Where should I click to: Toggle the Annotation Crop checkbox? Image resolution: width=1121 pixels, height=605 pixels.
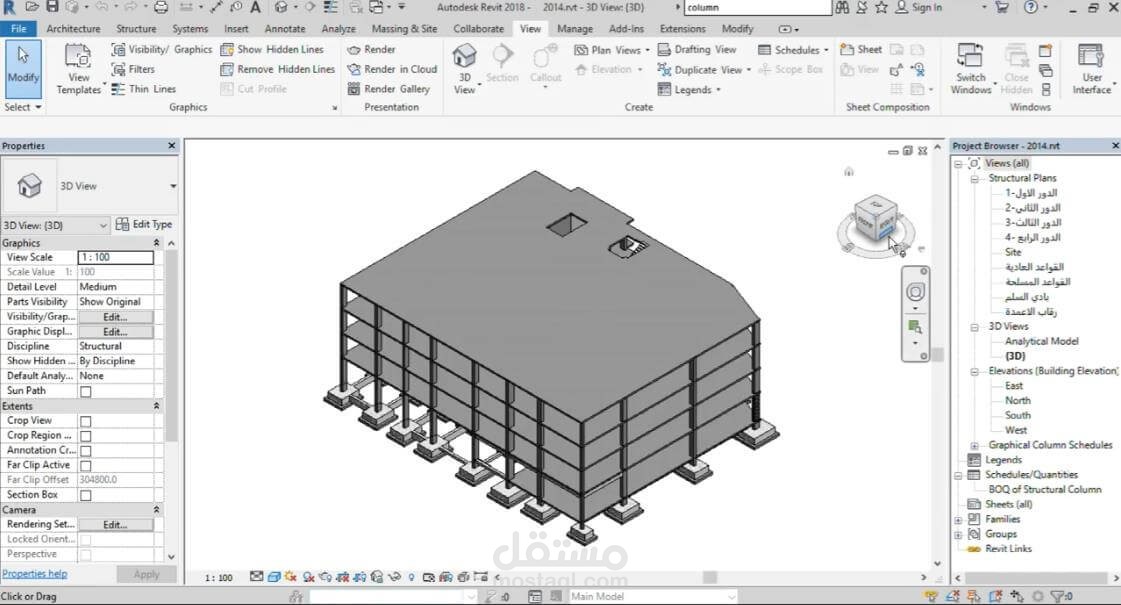point(86,451)
